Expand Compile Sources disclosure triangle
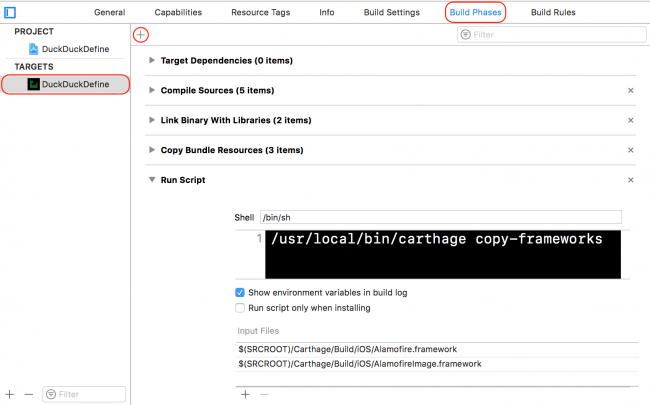Viewport: 650px width, 405px height. [152, 90]
